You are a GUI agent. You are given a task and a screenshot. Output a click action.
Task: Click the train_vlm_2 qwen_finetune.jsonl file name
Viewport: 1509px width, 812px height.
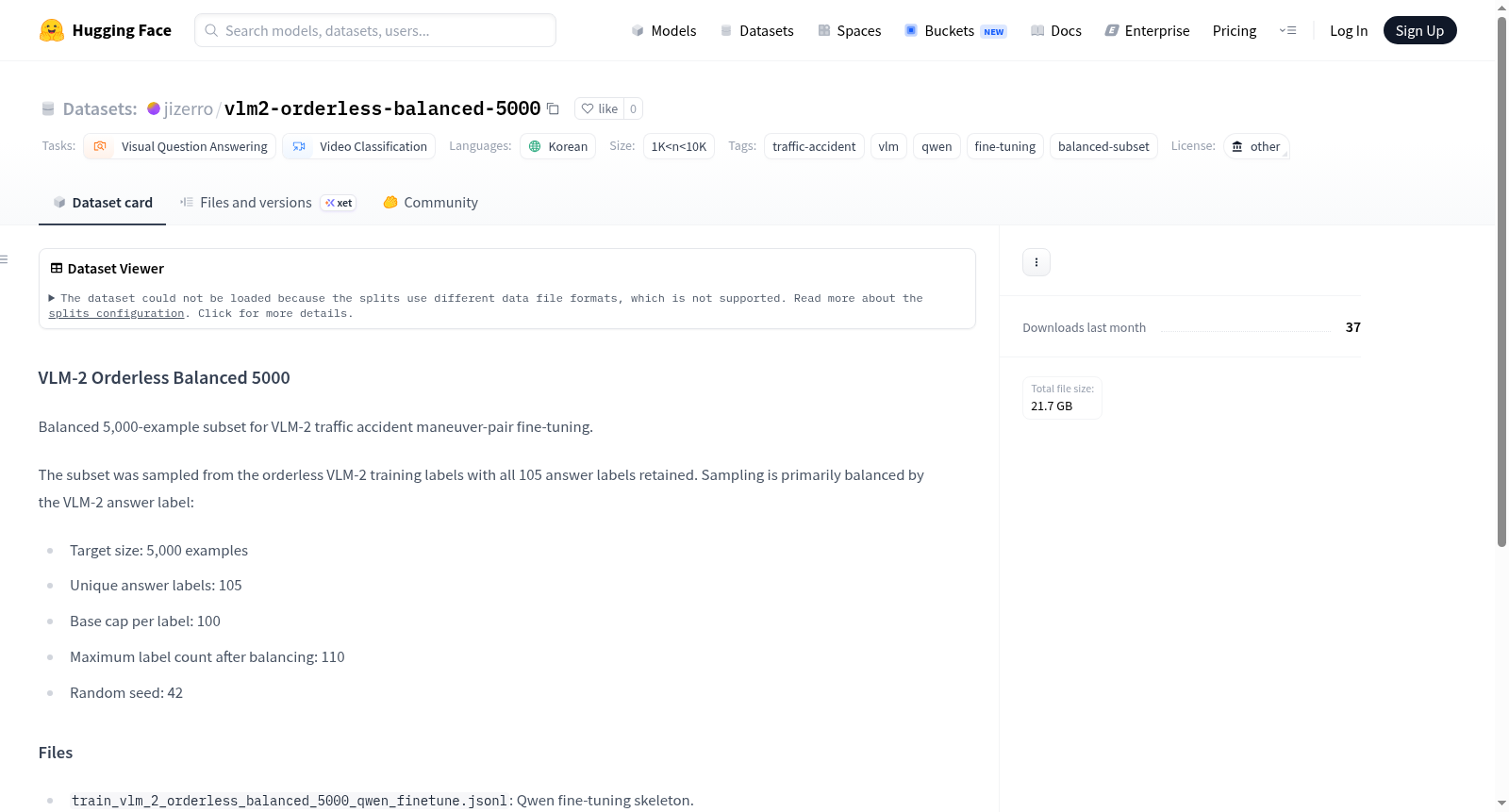pos(290,801)
